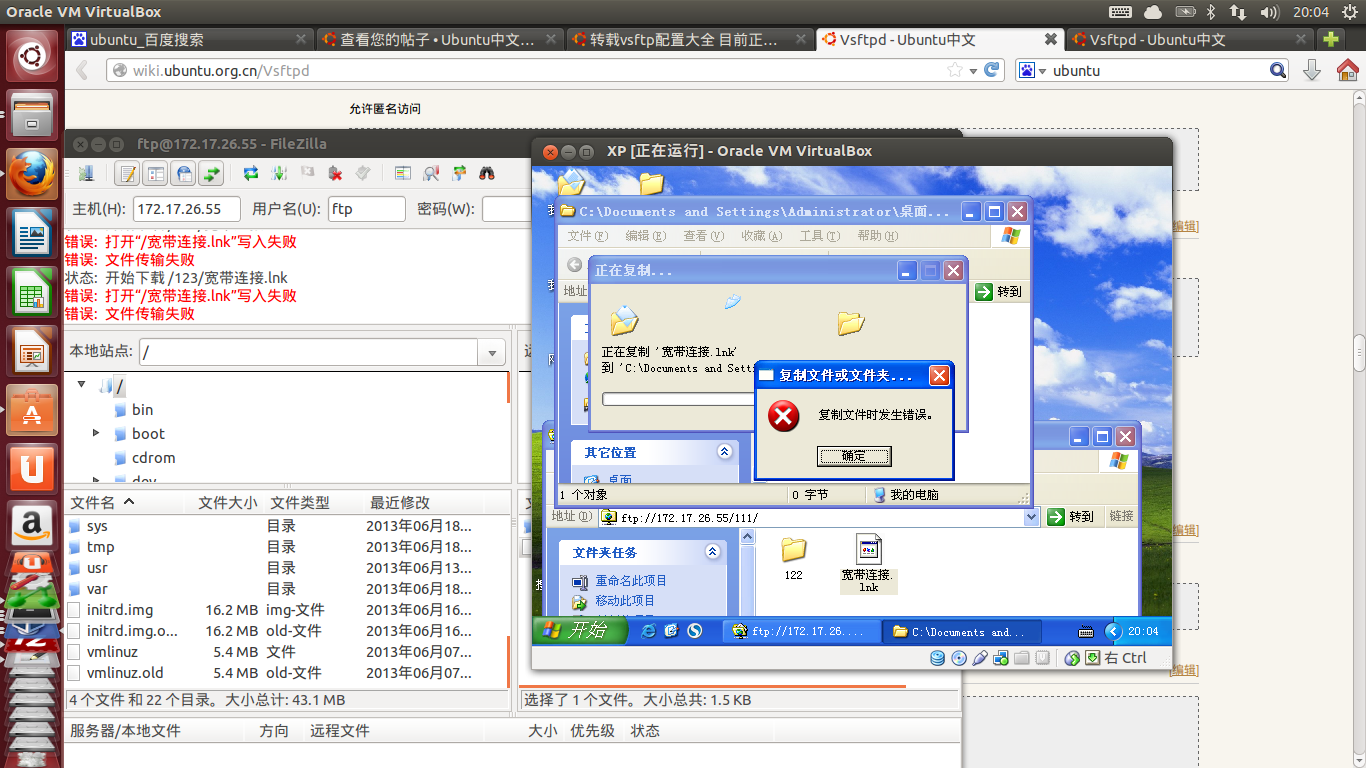Launch Internet Explorer from XP quick launch
Viewport: 1366px width, 768px height.
click(x=649, y=631)
